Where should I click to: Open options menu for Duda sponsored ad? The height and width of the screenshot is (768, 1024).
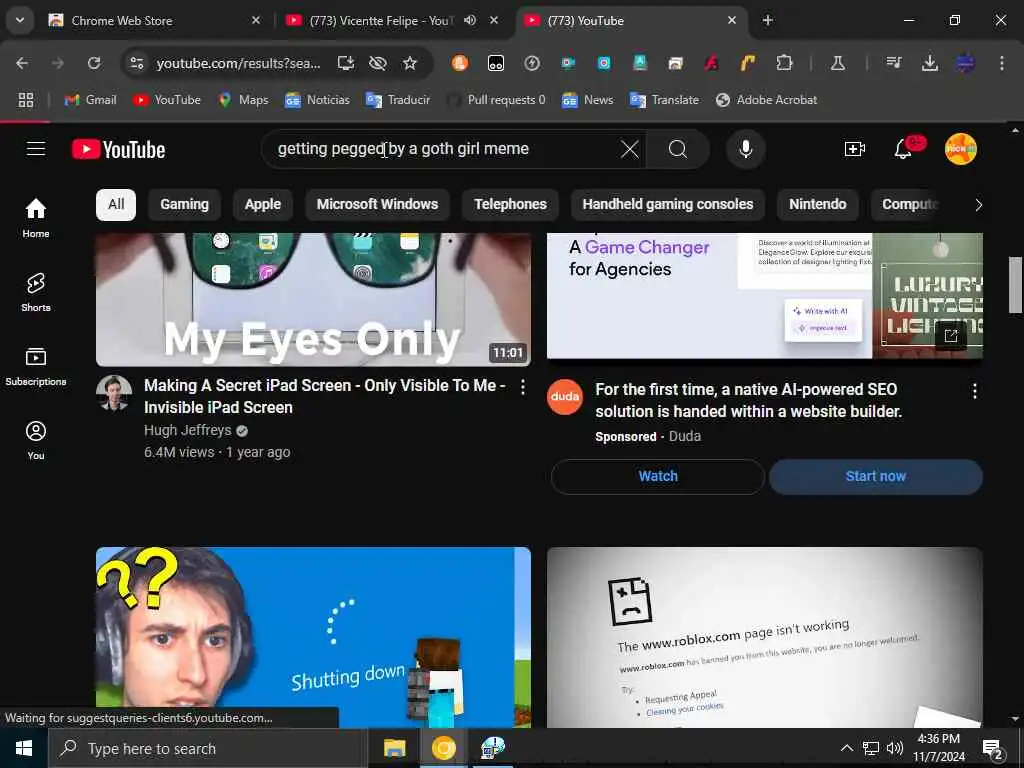974,391
